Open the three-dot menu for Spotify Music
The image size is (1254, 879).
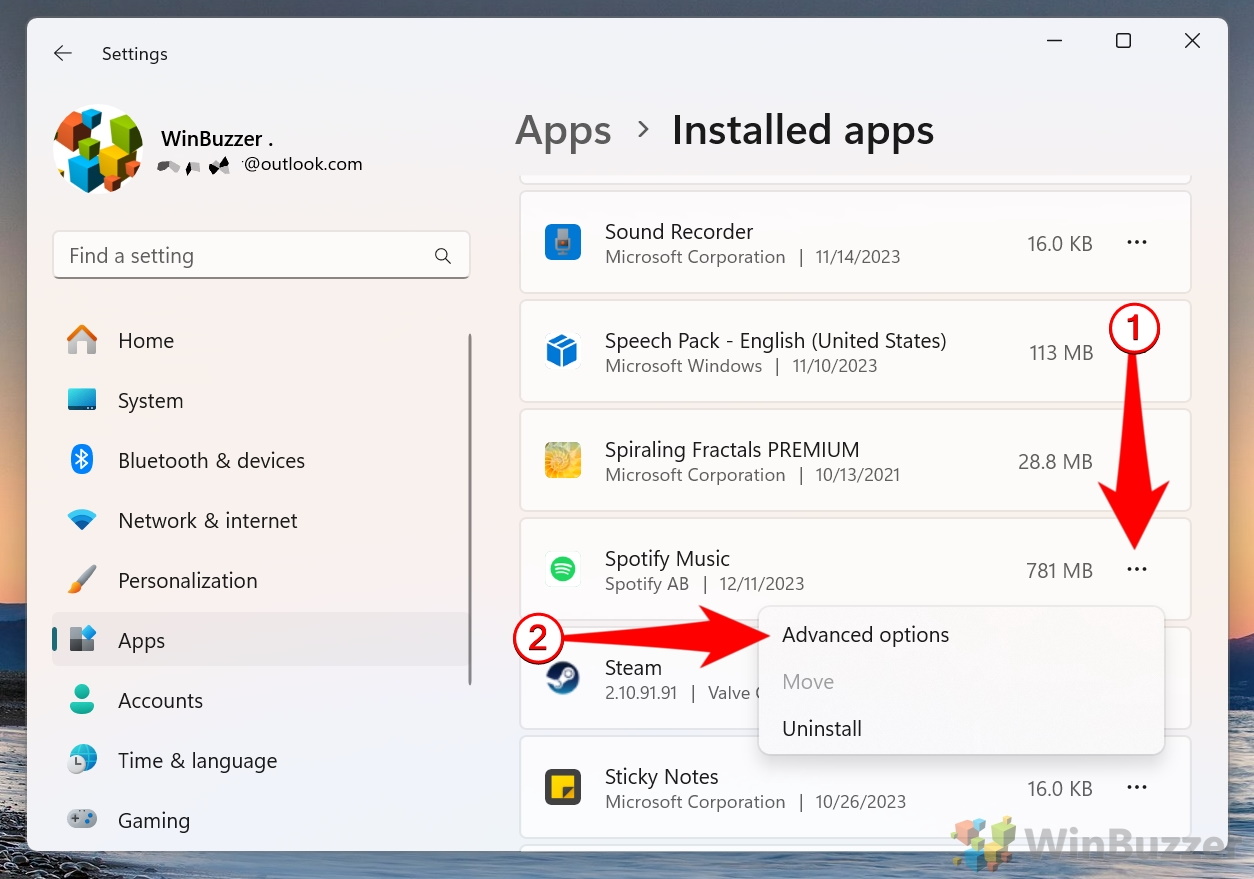(1137, 569)
